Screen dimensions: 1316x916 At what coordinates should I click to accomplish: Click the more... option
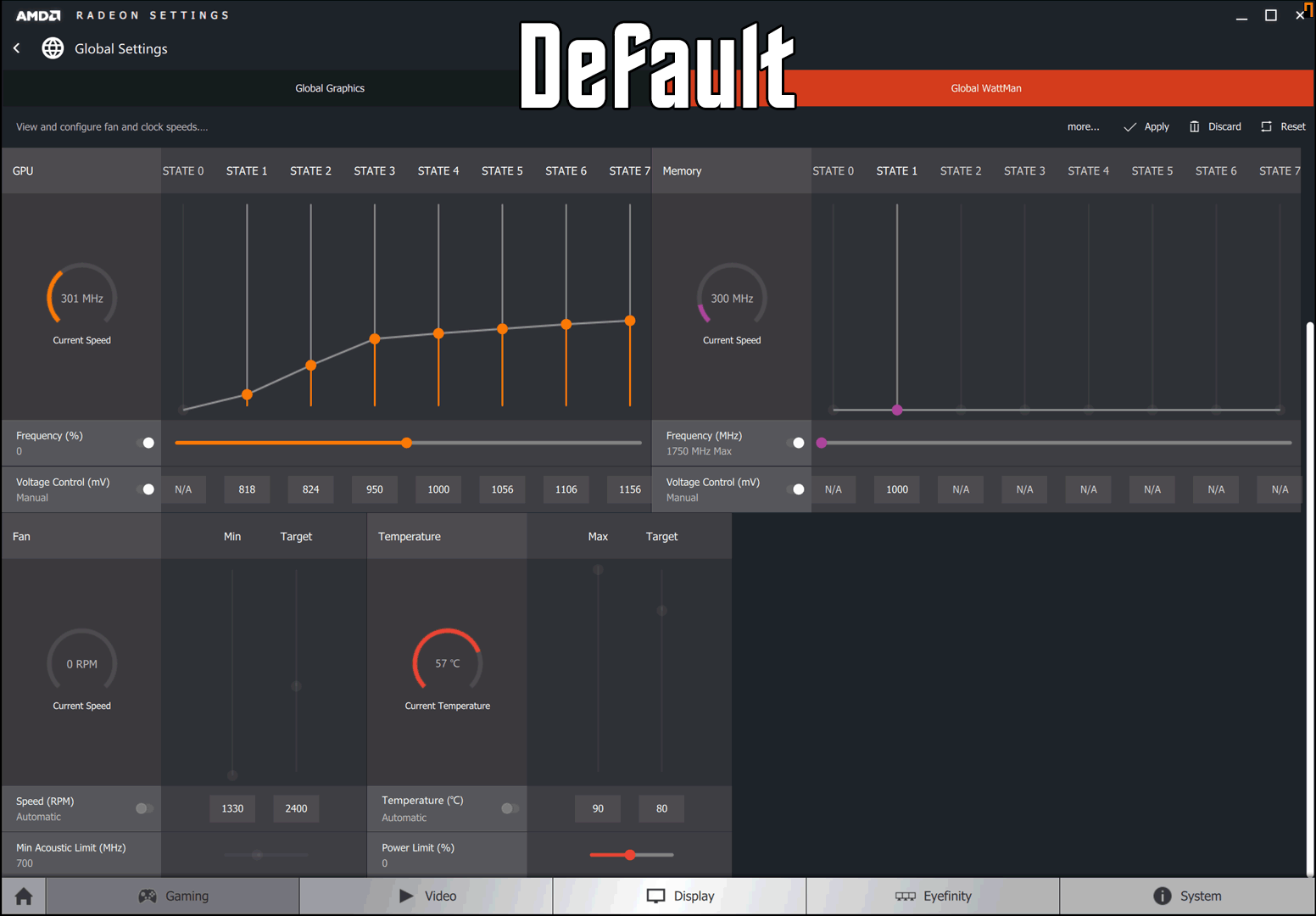[x=1083, y=126]
